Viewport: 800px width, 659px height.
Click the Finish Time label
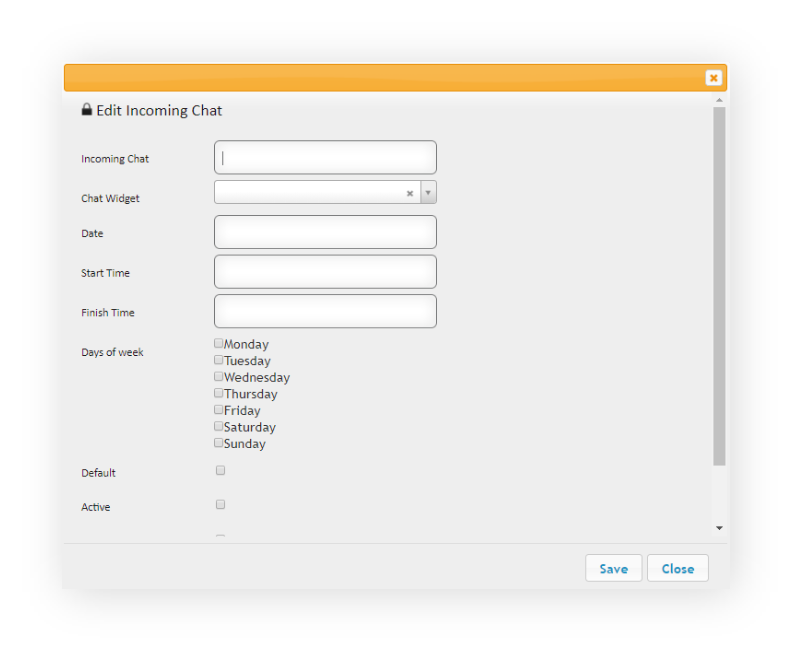[108, 312]
